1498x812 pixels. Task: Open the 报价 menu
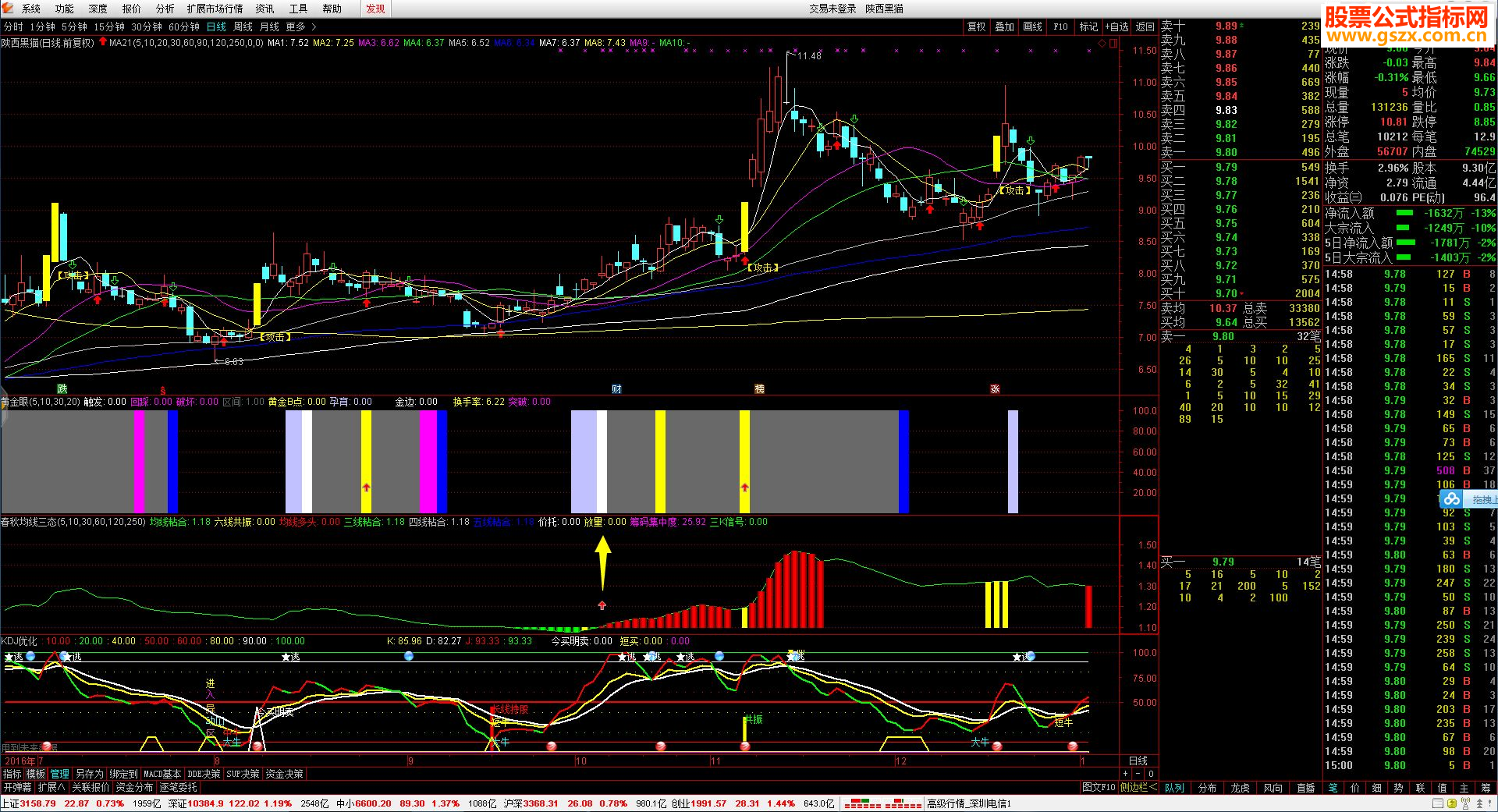click(132, 9)
